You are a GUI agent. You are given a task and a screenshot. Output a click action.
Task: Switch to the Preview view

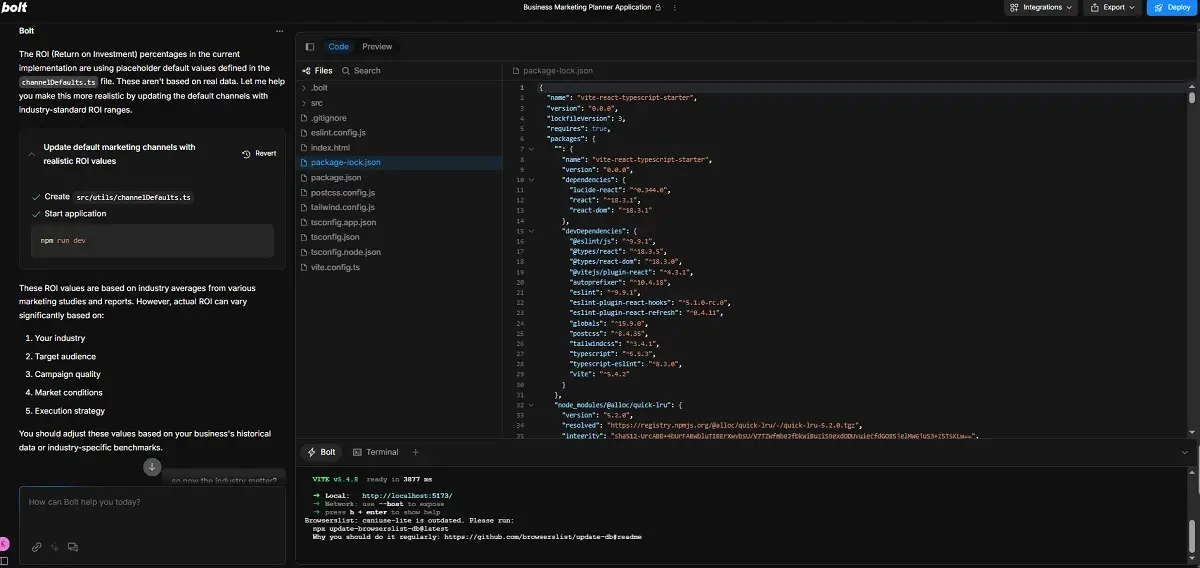[x=377, y=47]
